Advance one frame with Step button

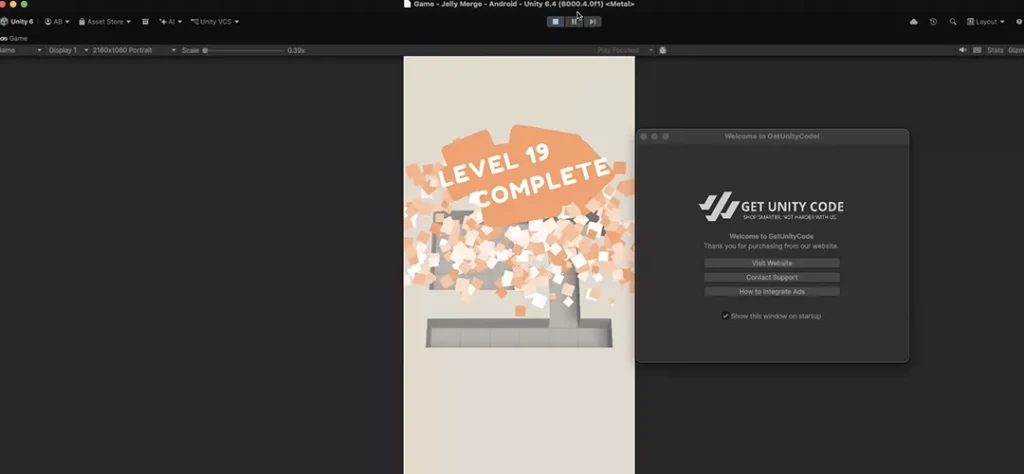[592, 22]
